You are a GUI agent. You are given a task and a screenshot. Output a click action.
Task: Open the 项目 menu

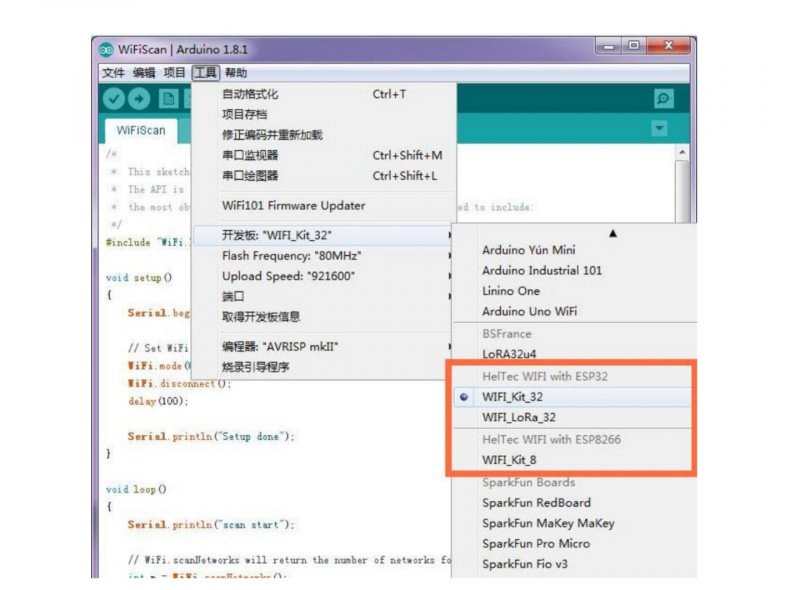pyautogui.click(x=174, y=73)
